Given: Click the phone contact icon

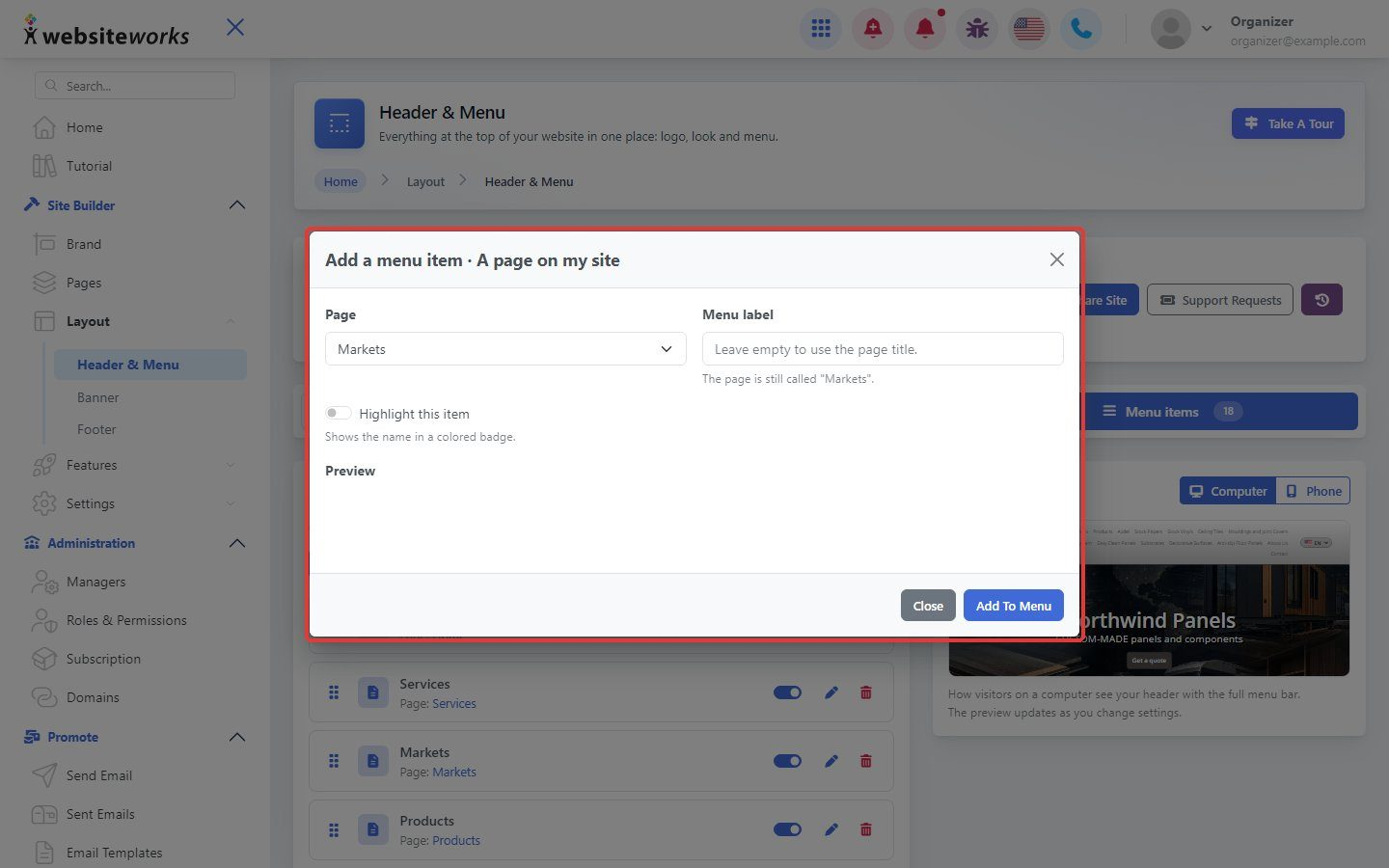Looking at the screenshot, I should pos(1081,29).
